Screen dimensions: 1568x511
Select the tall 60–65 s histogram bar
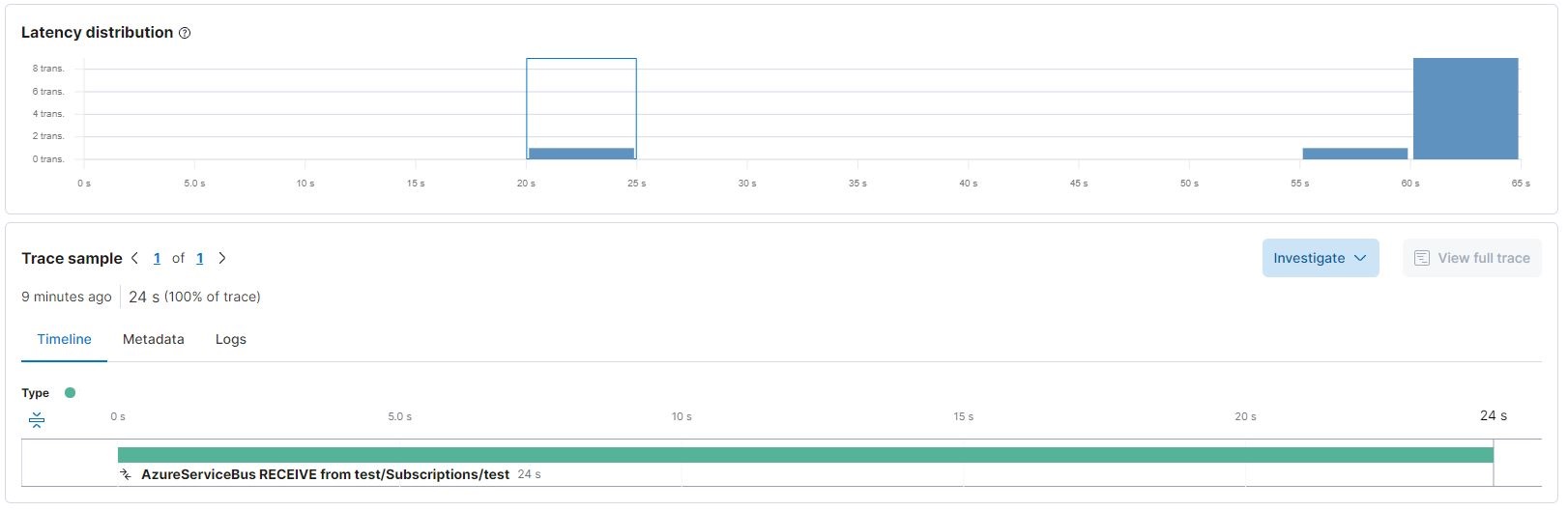tap(1466, 108)
